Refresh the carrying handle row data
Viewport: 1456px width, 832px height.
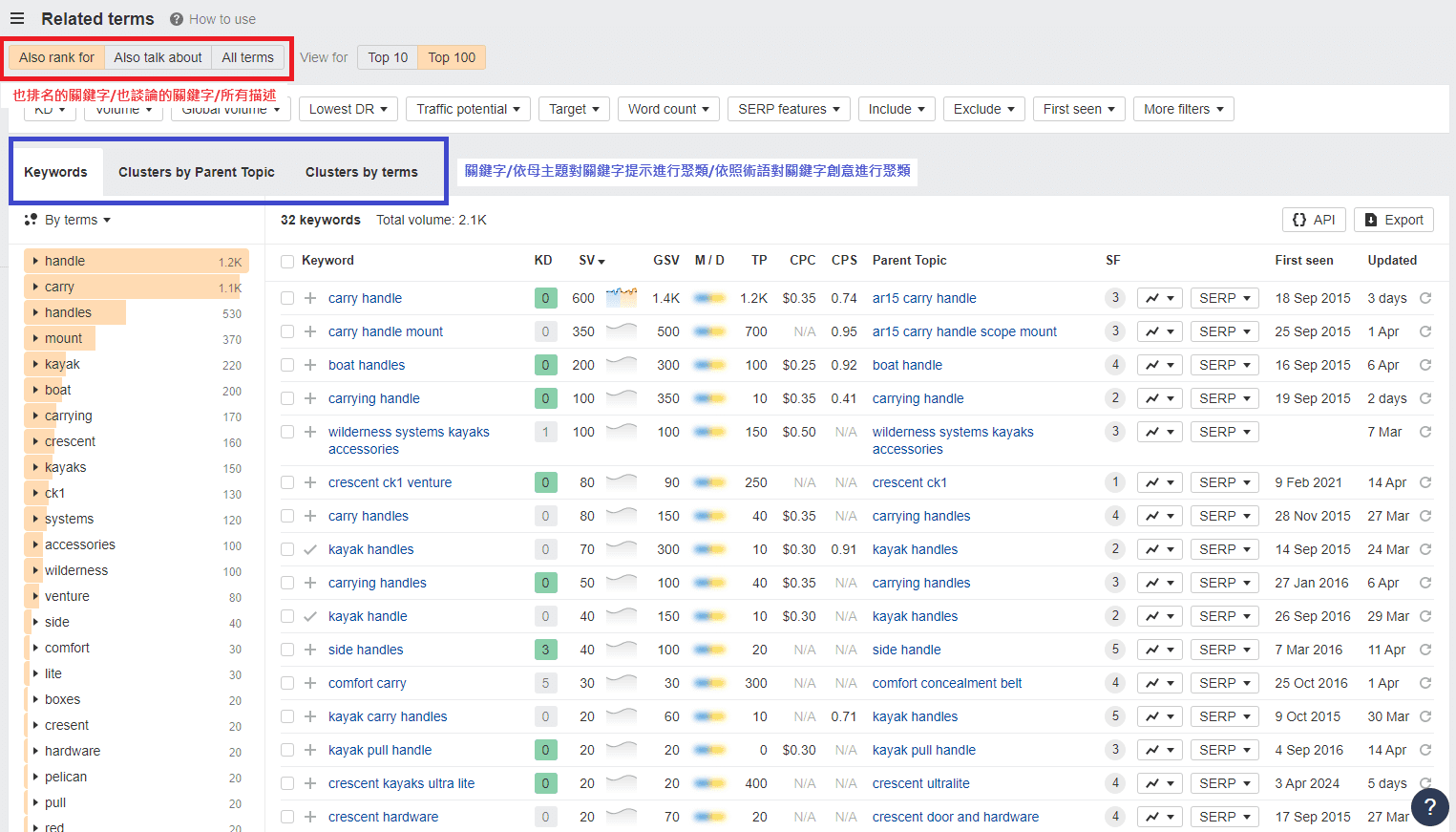pyautogui.click(x=1425, y=398)
